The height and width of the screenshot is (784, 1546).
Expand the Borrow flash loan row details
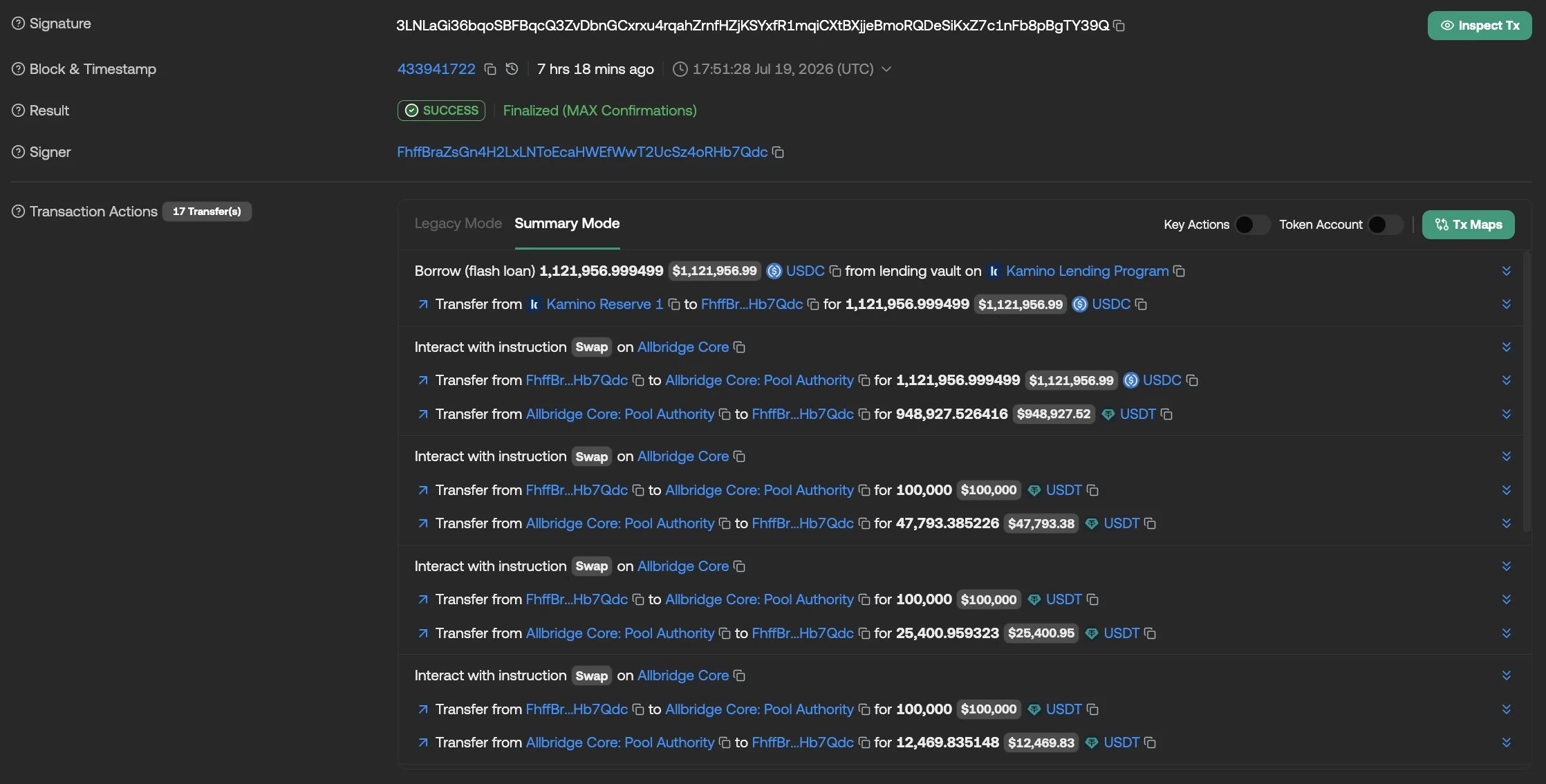click(x=1506, y=271)
